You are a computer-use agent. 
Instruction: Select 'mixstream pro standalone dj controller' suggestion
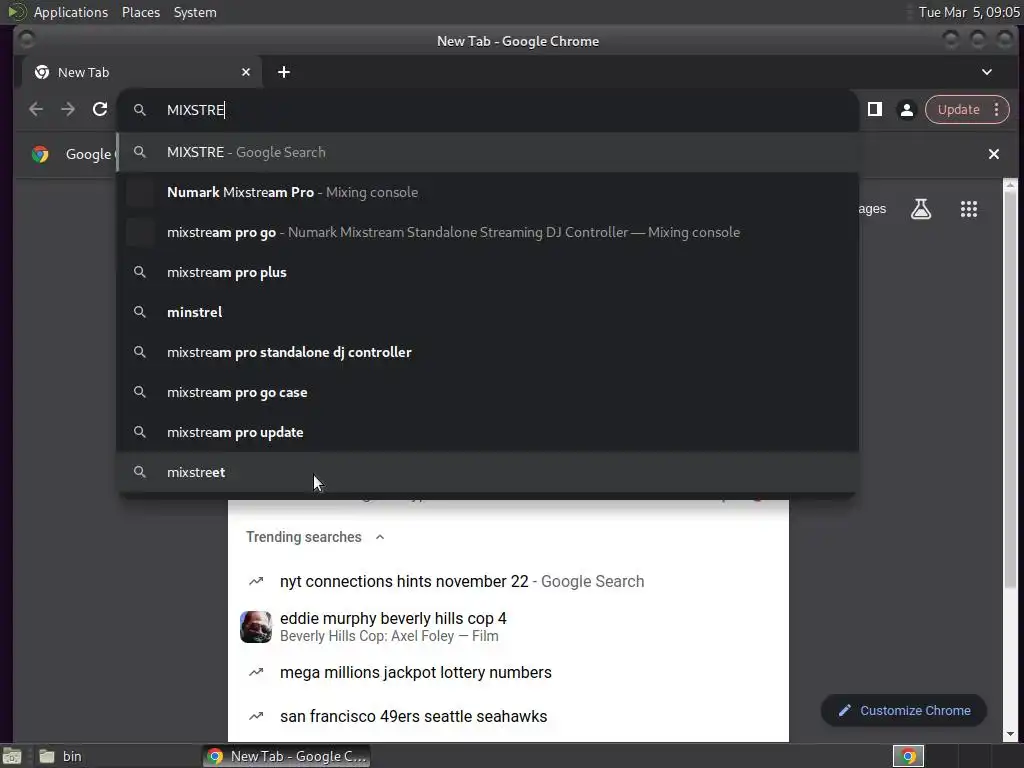pyautogui.click(x=487, y=352)
